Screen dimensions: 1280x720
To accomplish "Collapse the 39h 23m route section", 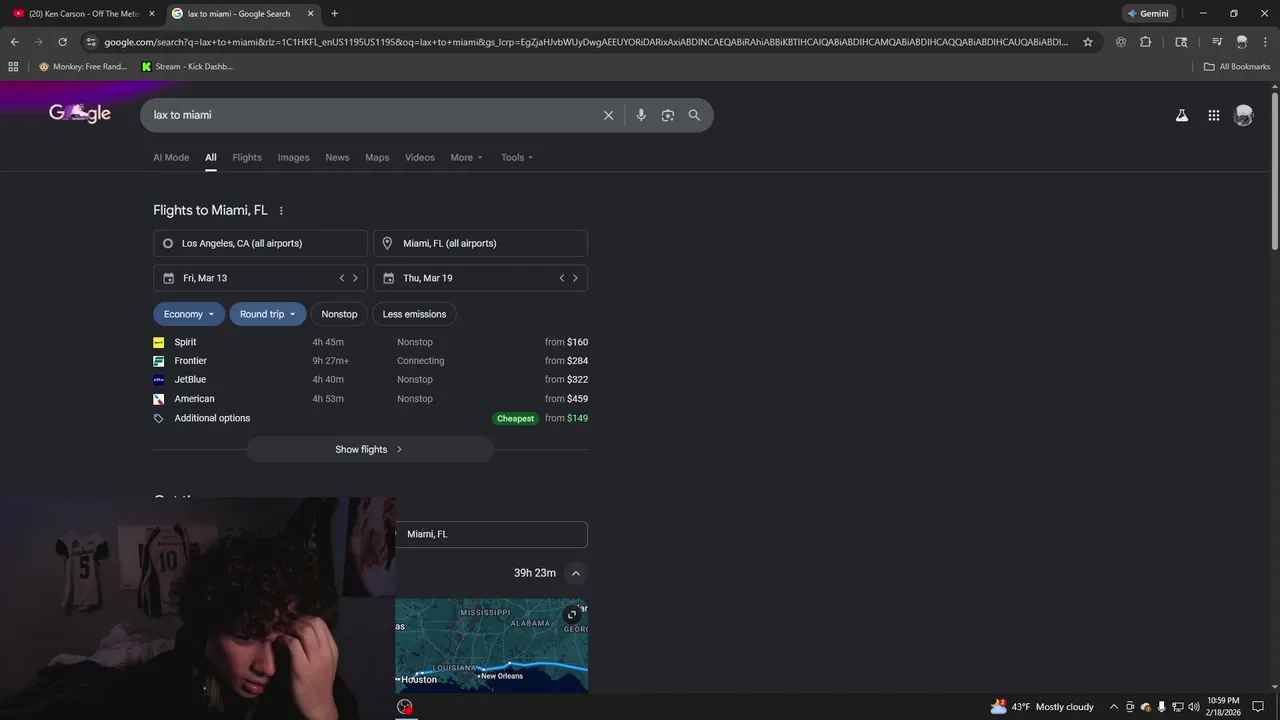I will [x=575, y=573].
